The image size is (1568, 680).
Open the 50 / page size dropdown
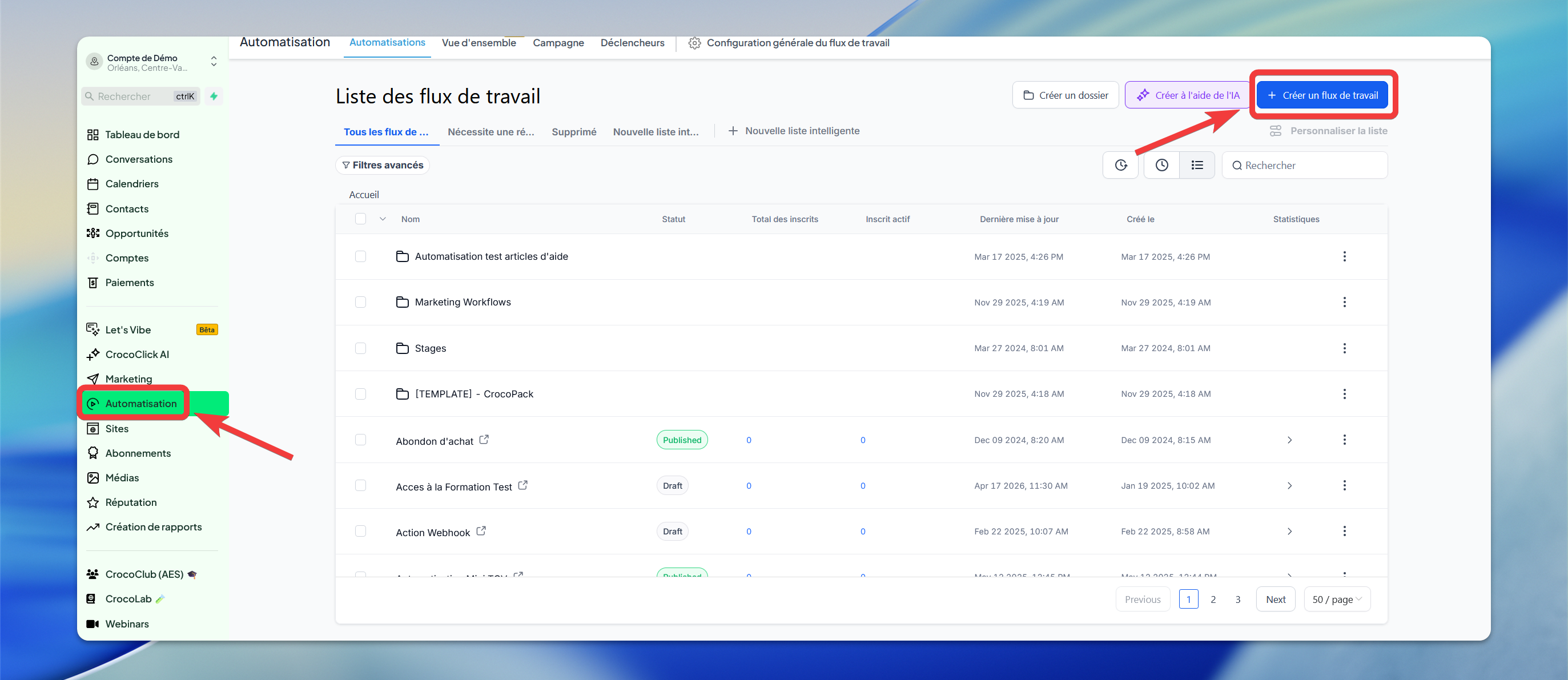point(1337,599)
